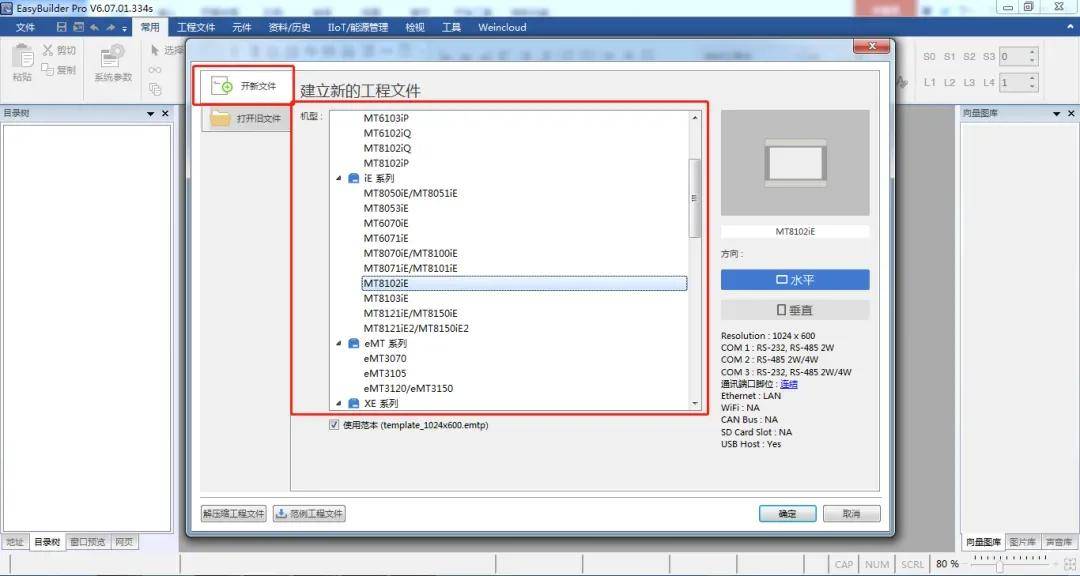Viewport: 1080px width, 576px height.
Task: Click the eMT 系列 series device icon
Action: 354,343
